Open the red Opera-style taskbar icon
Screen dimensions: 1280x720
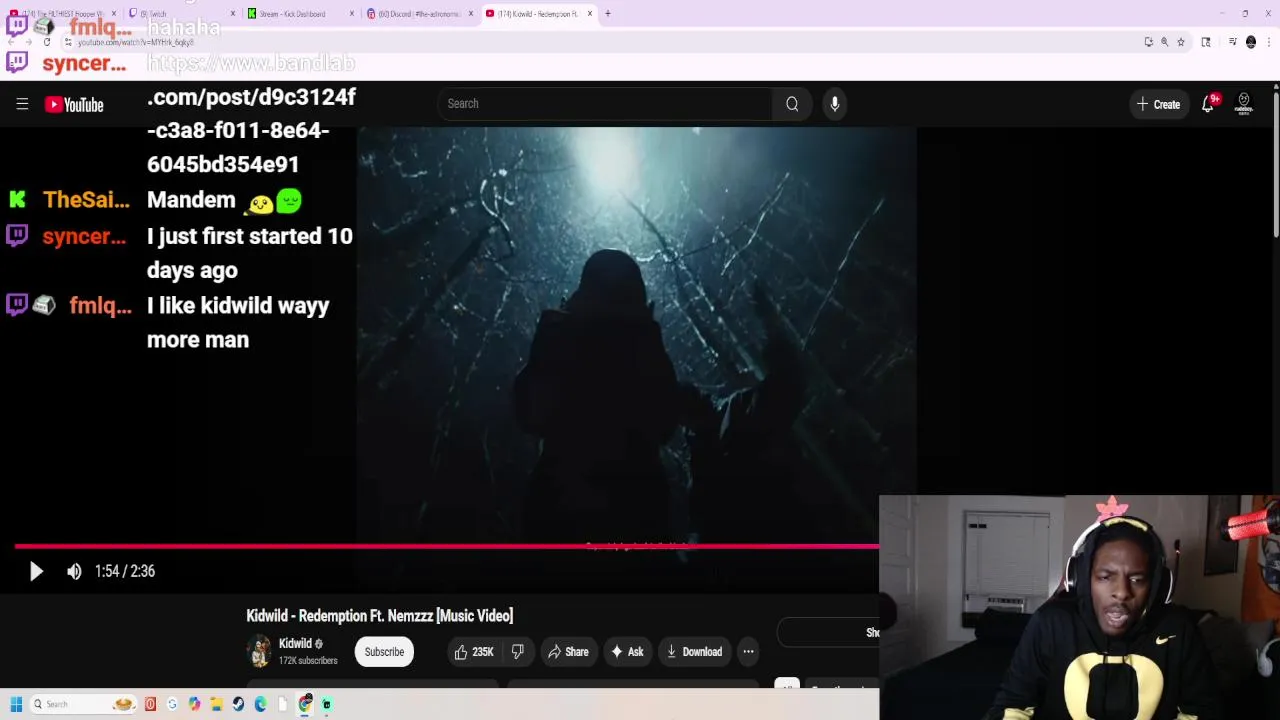150,704
